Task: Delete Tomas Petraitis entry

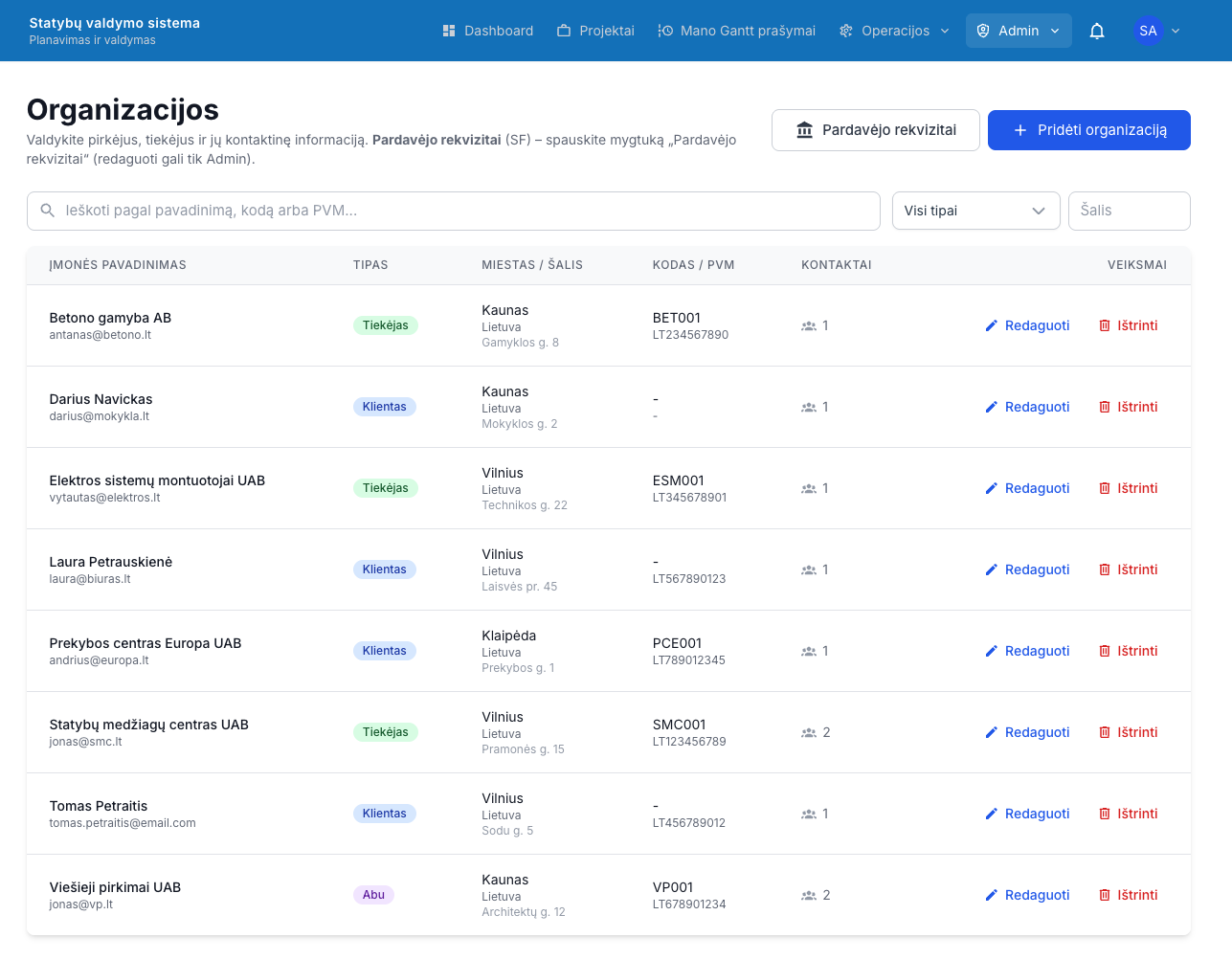Action: coord(1129,814)
